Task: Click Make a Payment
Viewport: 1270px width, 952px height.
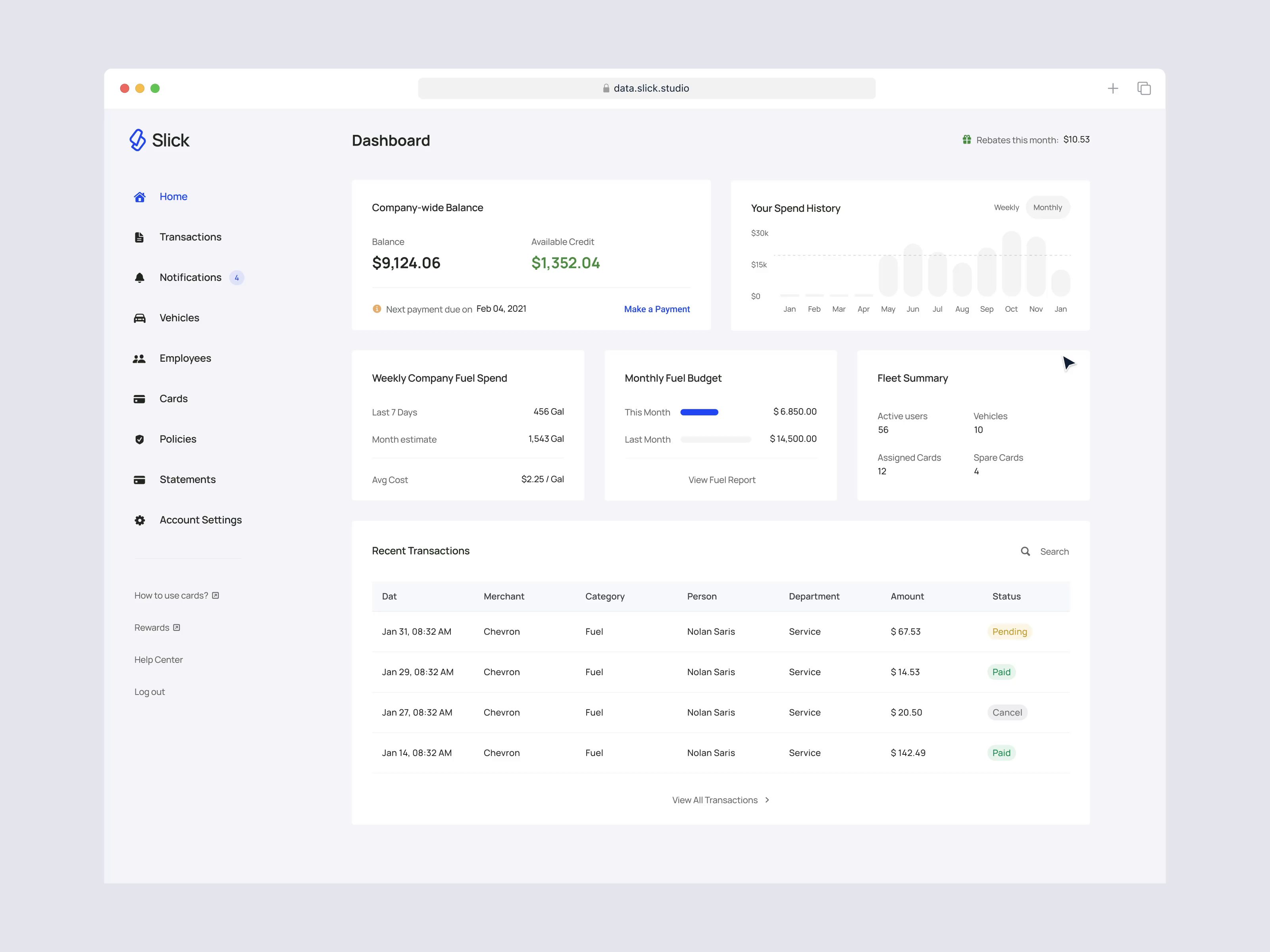Action: [657, 309]
